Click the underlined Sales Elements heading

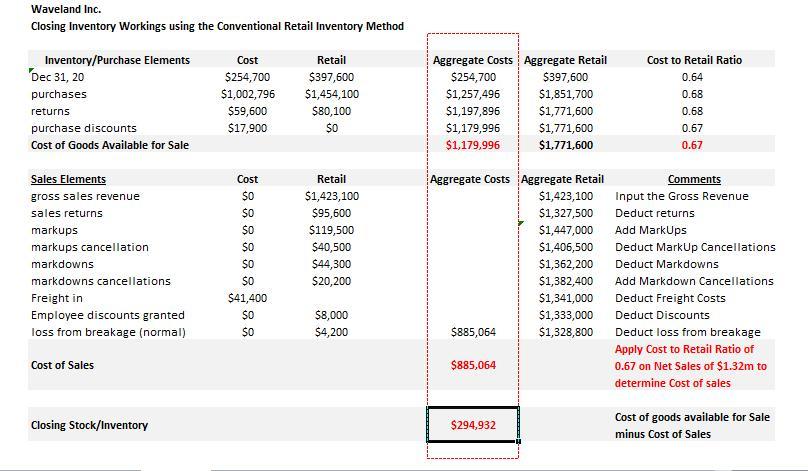click(68, 179)
